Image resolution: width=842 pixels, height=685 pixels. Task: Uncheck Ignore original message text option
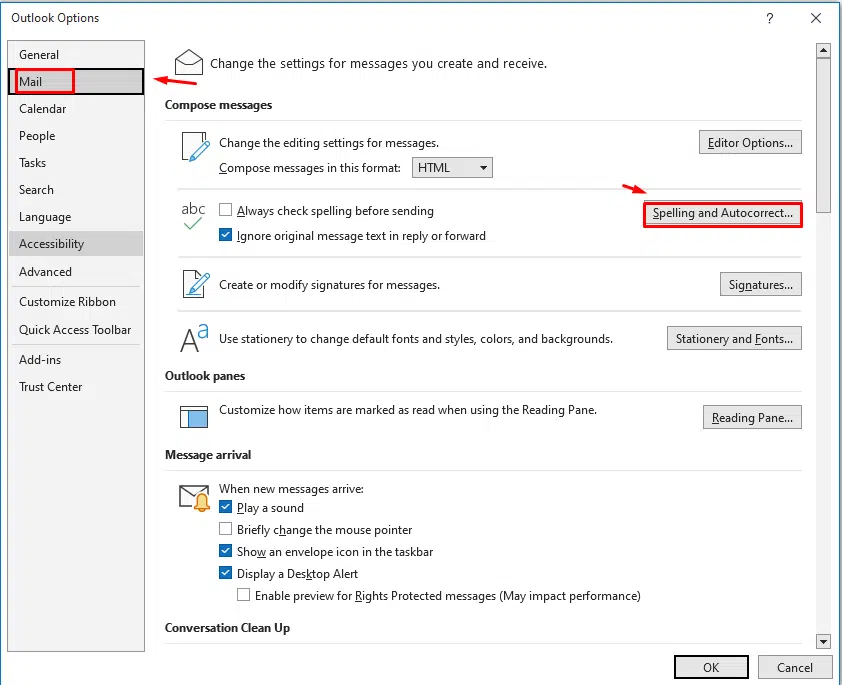[x=226, y=235]
